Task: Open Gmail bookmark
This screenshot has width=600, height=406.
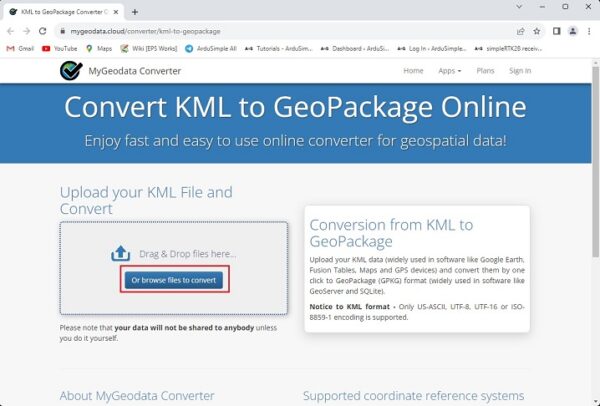Action: point(20,49)
